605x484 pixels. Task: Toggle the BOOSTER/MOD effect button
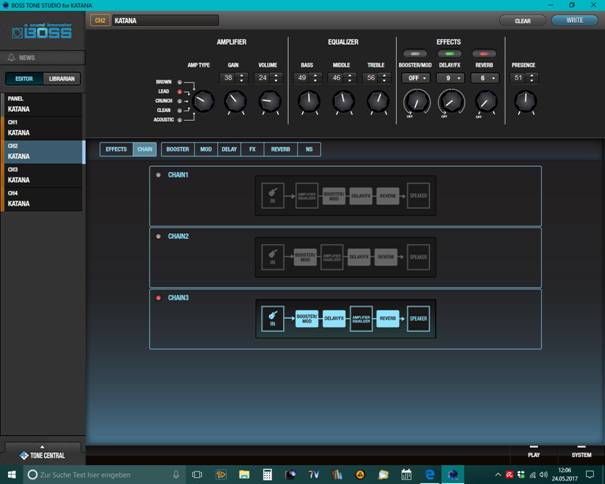tap(415, 54)
